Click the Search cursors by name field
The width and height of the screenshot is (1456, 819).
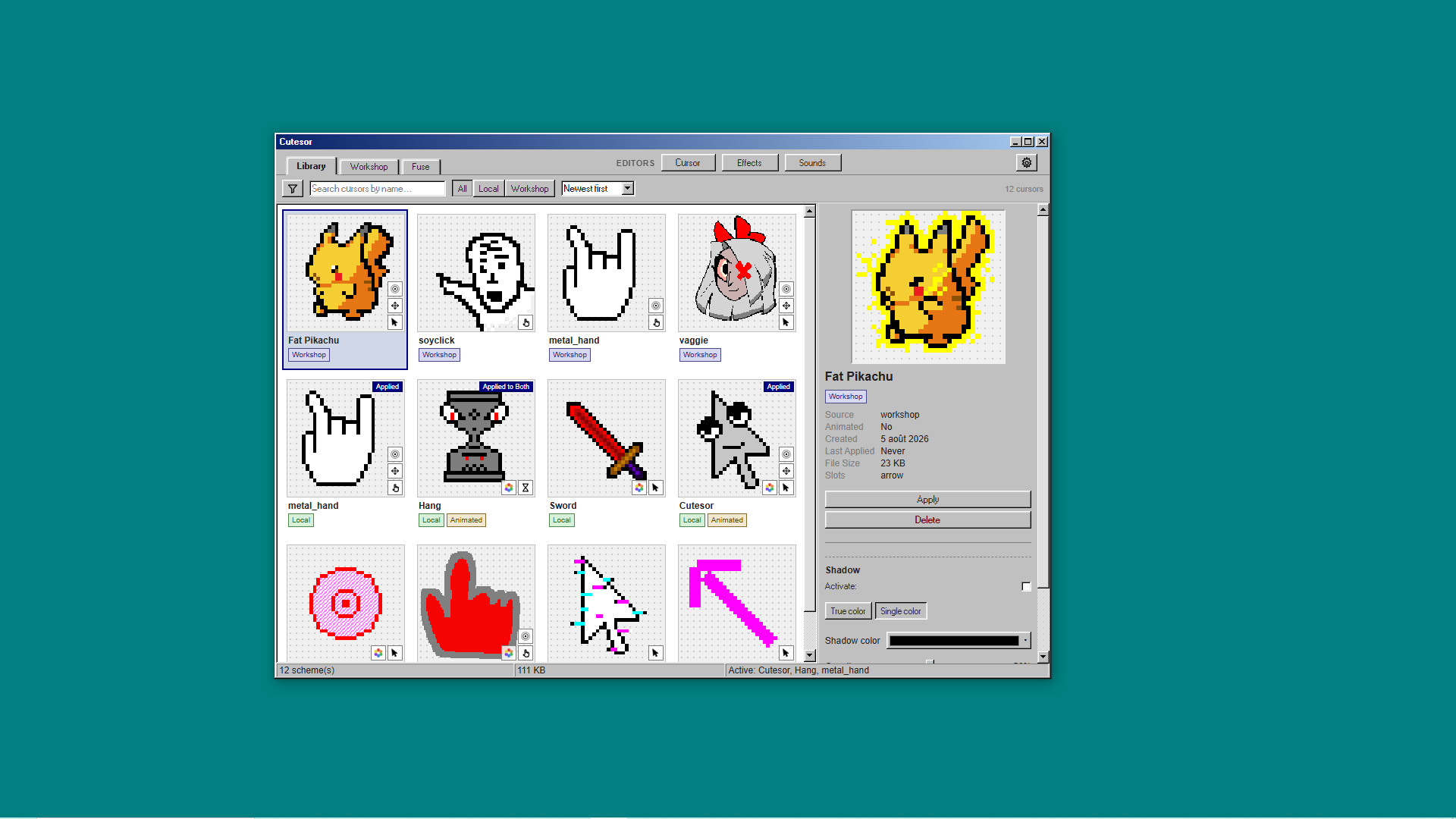(x=378, y=189)
